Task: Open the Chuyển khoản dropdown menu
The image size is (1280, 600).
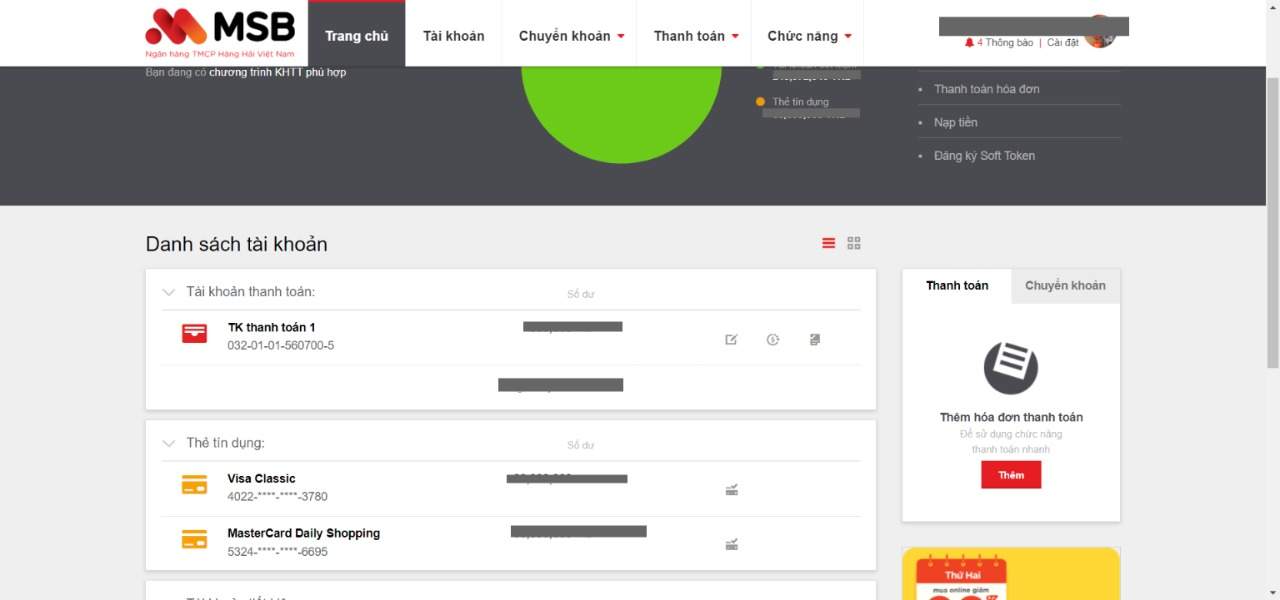Action: point(571,36)
